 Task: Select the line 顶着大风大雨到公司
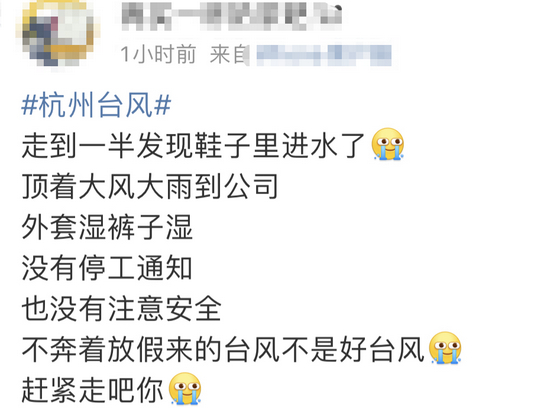point(150,187)
